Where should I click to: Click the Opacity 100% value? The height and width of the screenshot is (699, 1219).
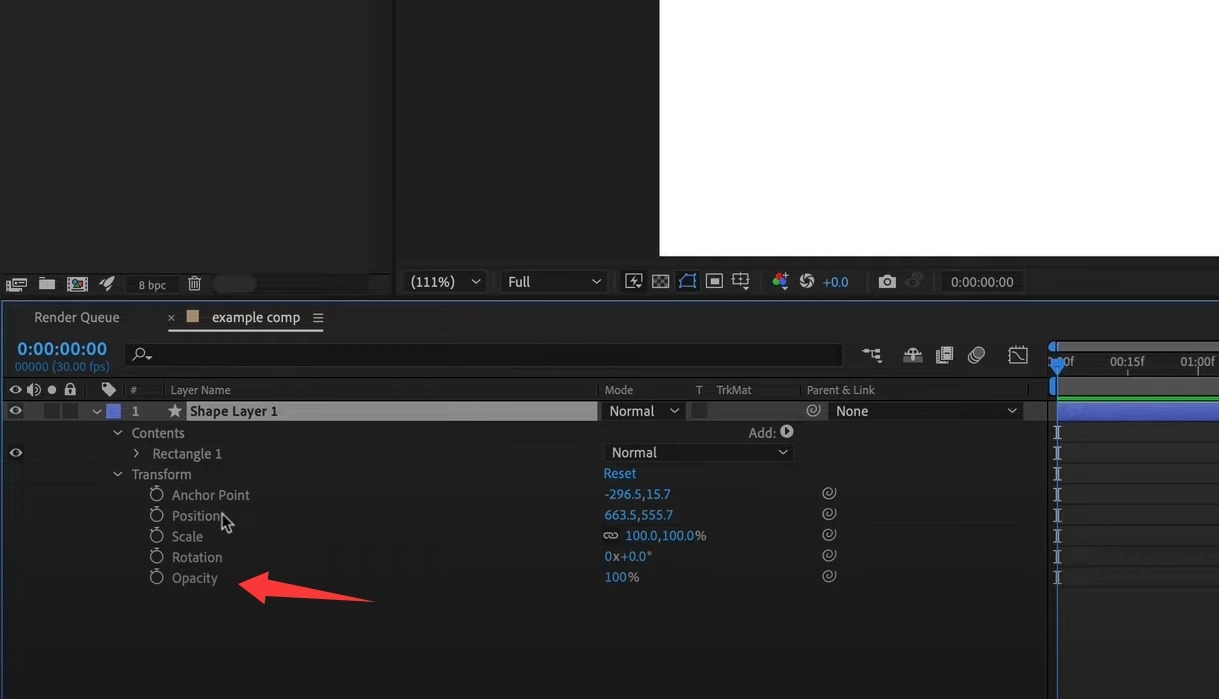(620, 577)
